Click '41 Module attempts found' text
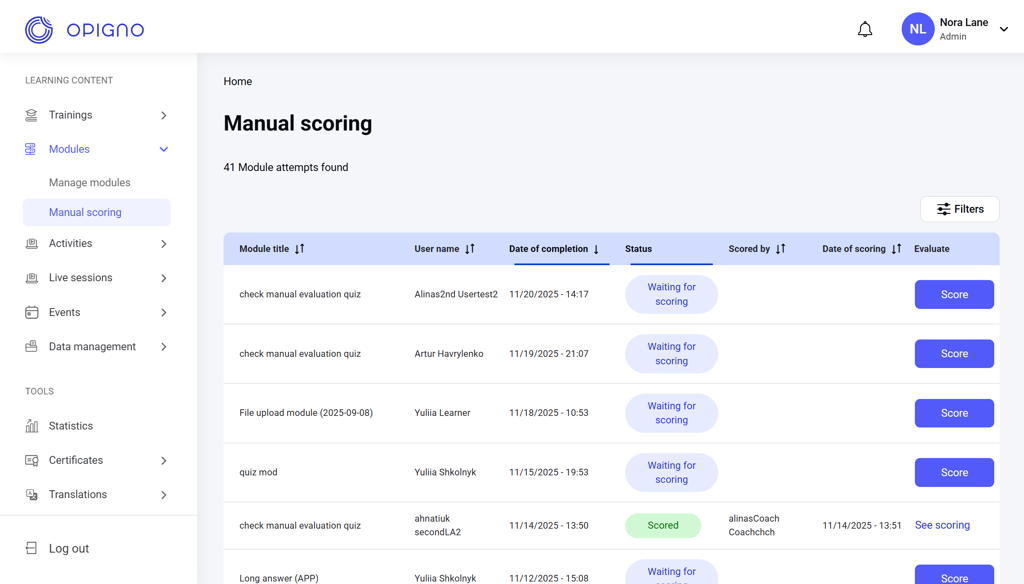Viewport: 1024px width, 584px height. coord(286,167)
